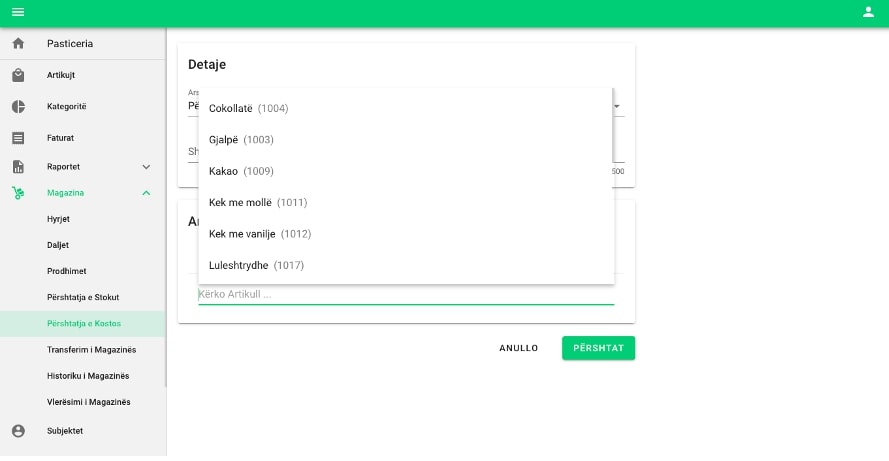Screen dimensions: 889x461
Task: Click the Raportet report icon
Action: coord(18,167)
